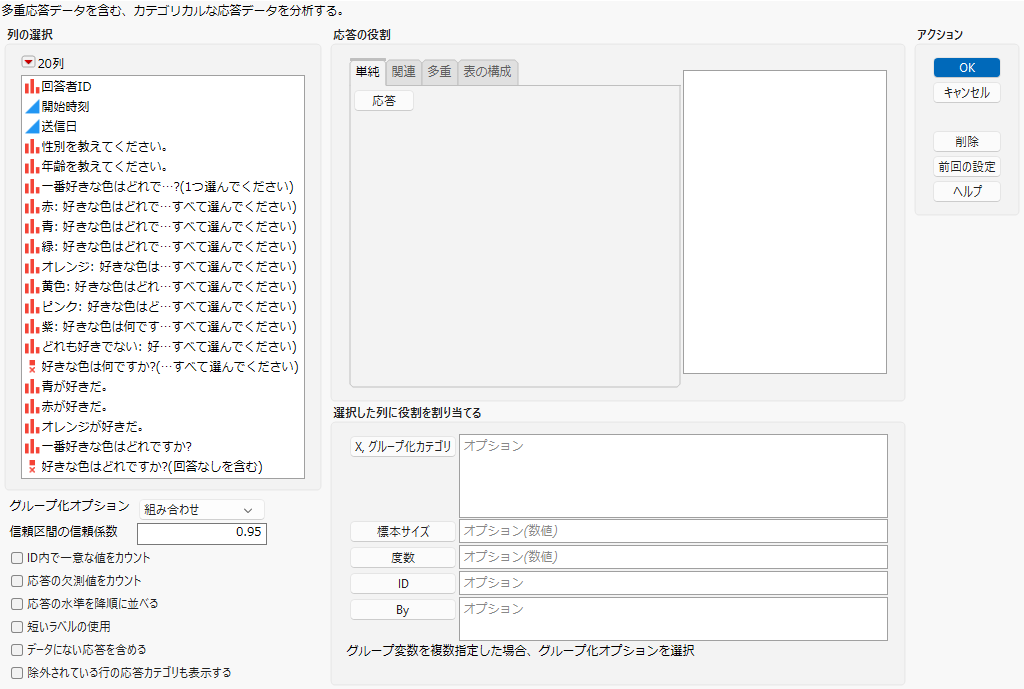Click the icon for the 赤: 好きな色 column
The image size is (1024, 689).
point(31,206)
